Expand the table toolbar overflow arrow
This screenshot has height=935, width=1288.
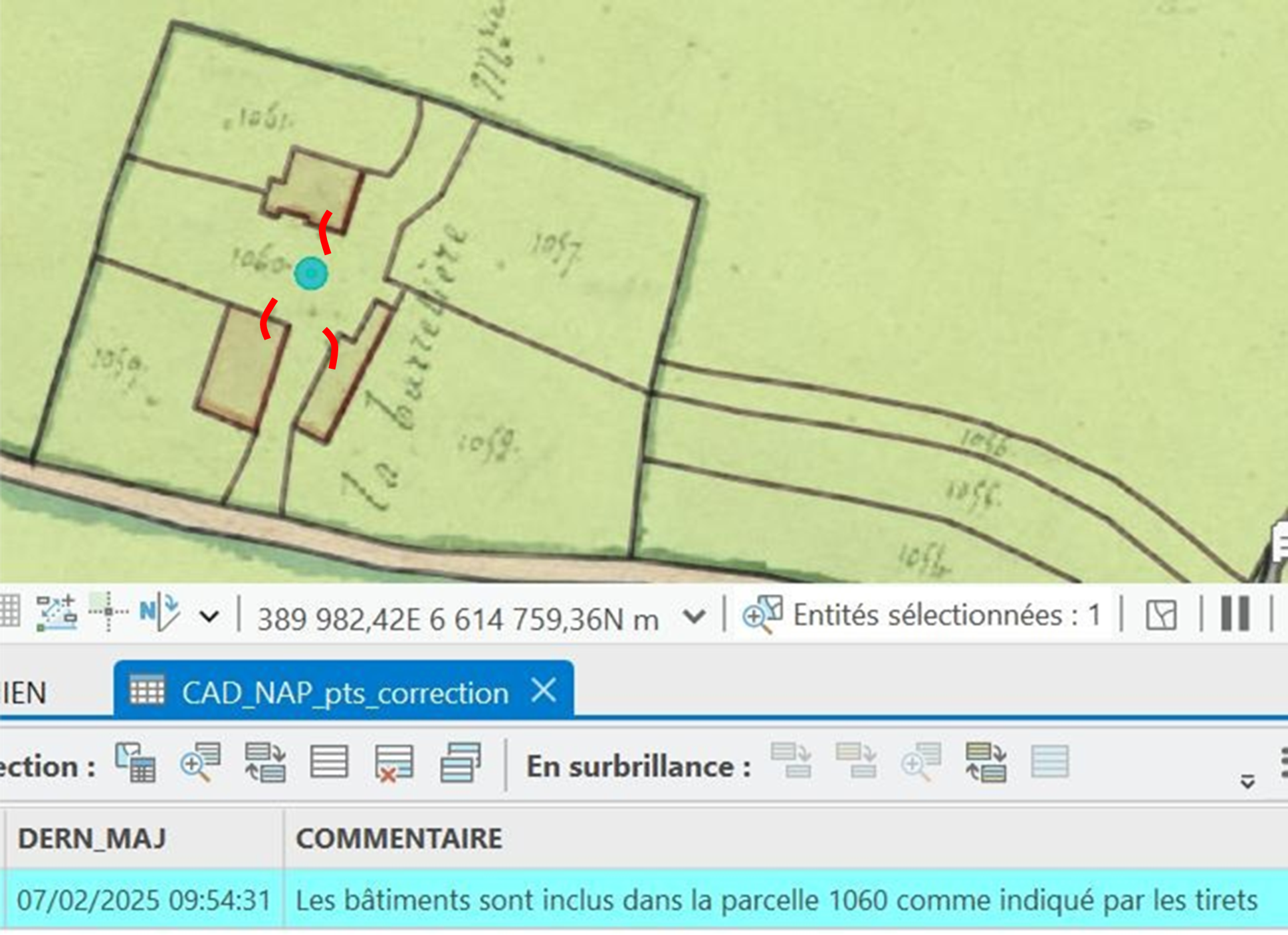1247,781
